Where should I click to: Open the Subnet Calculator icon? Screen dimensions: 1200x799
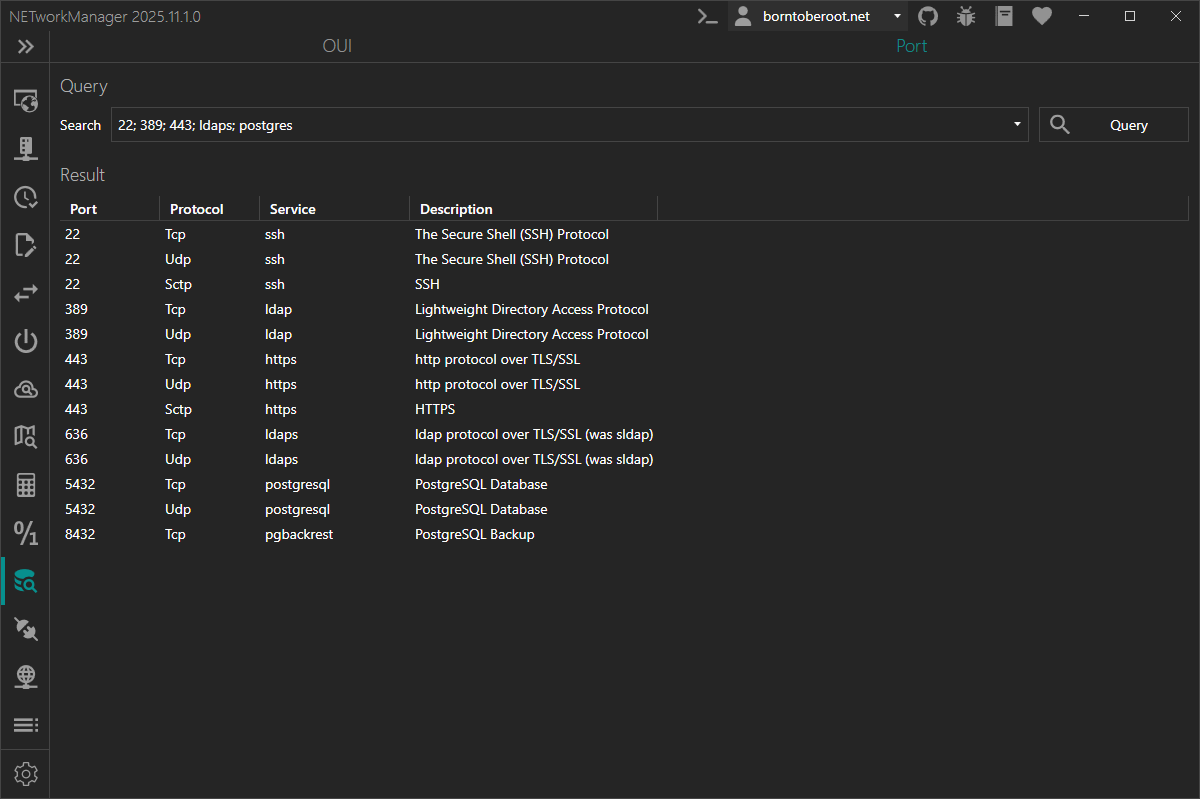[26, 486]
